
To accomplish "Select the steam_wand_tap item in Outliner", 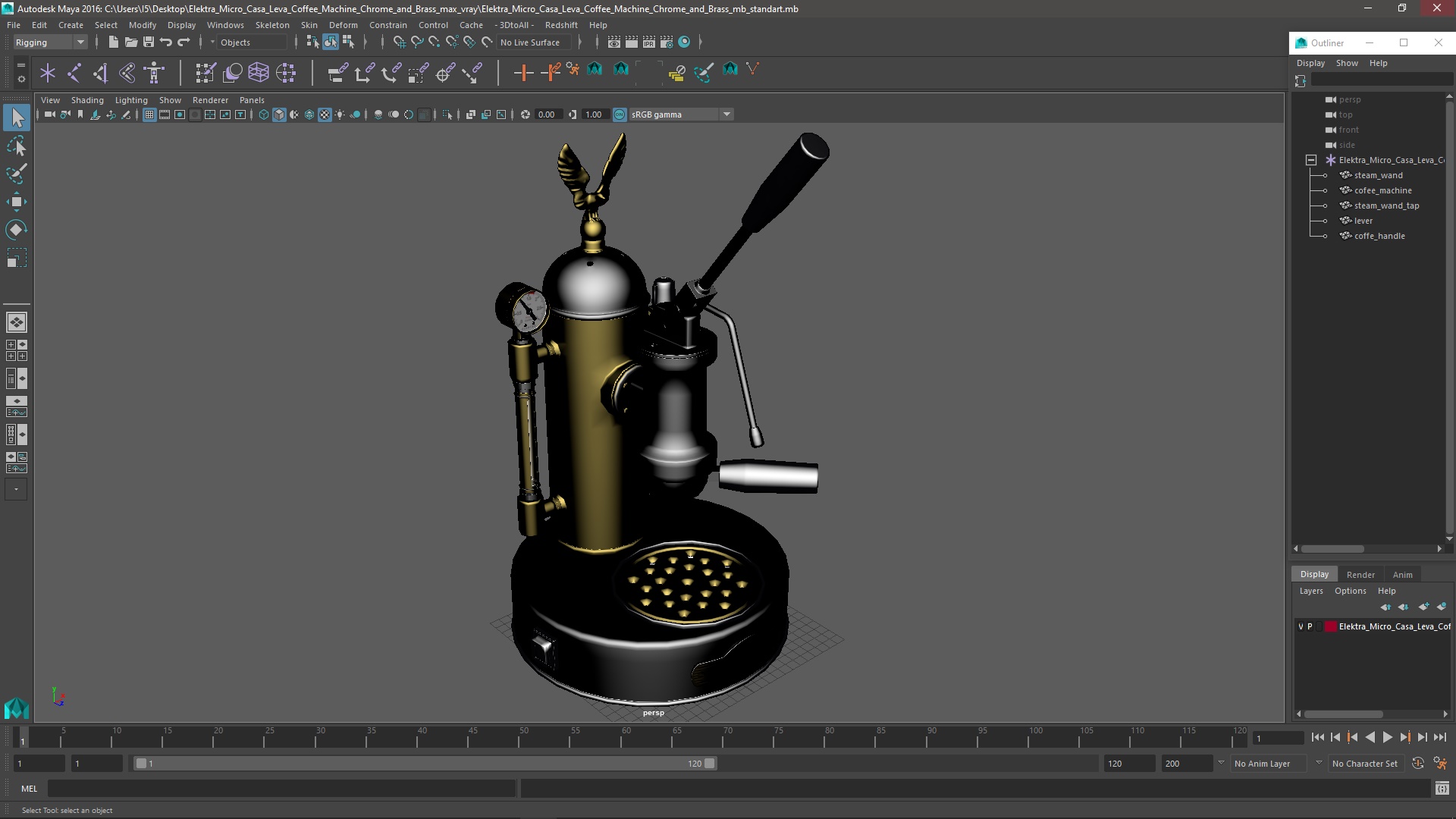I will tap(1386, 206).
